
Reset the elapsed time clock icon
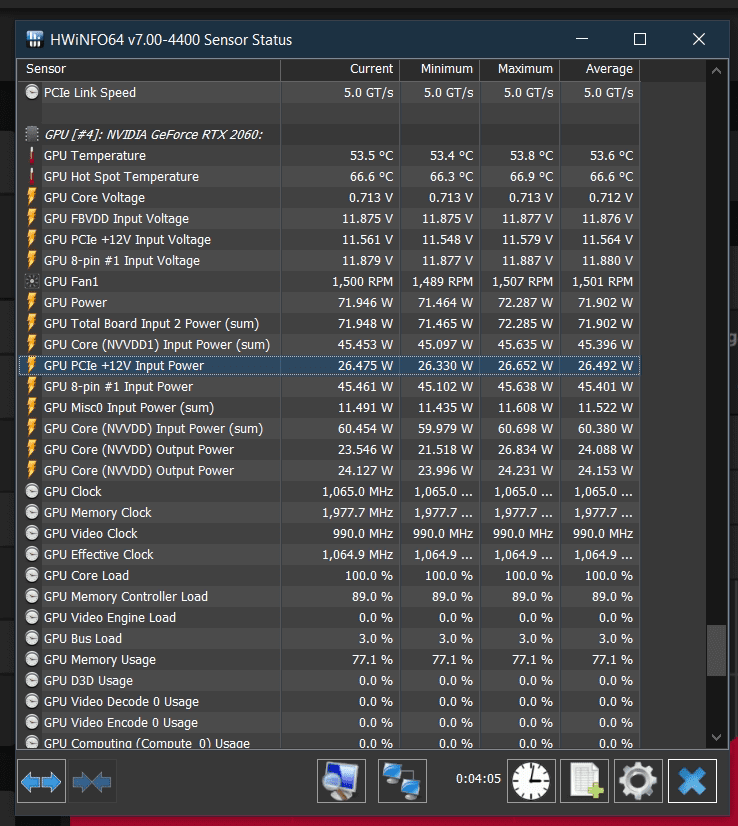(531, 781)
